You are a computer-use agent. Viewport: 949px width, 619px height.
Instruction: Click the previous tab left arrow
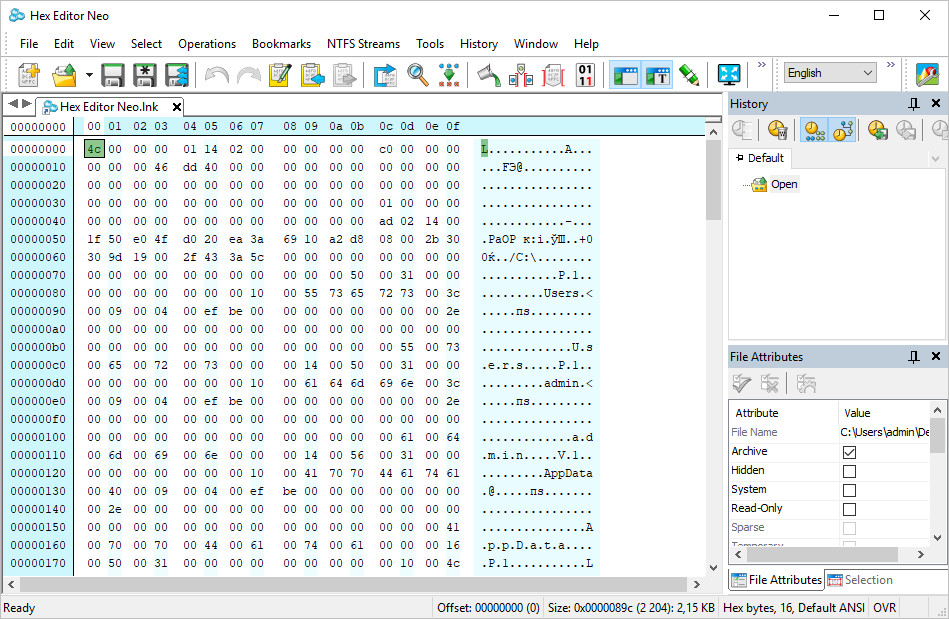13,104
